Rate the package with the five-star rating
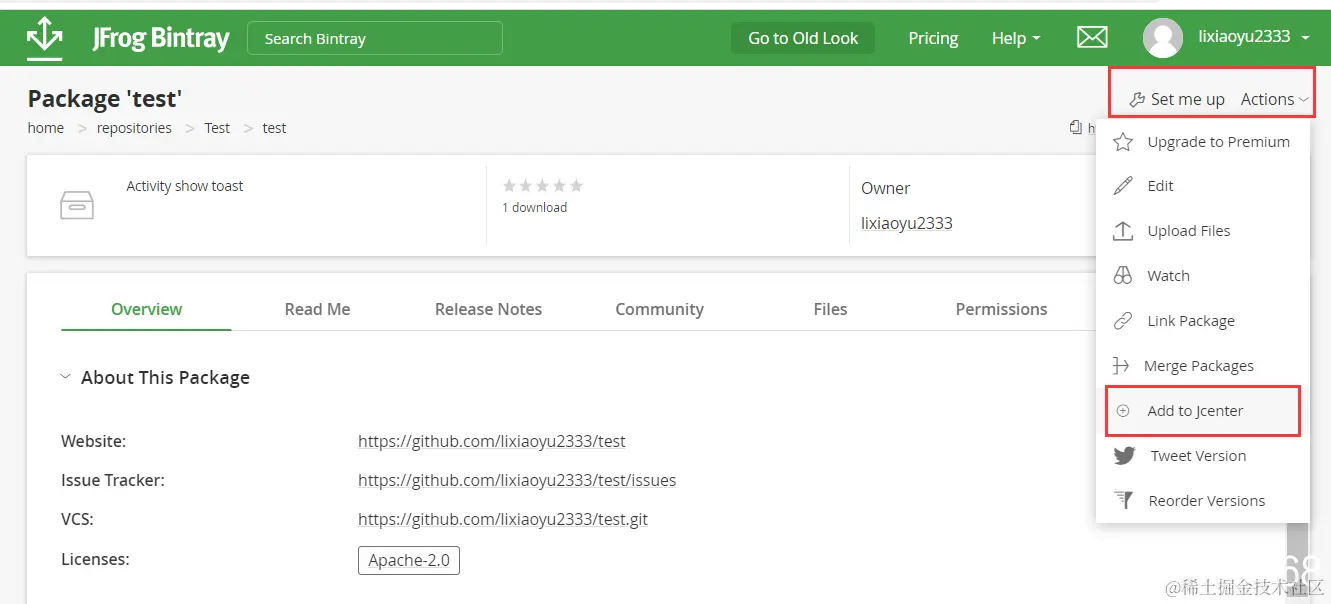The width and height of the screenshot is (1331, 604). coord(542,186)
